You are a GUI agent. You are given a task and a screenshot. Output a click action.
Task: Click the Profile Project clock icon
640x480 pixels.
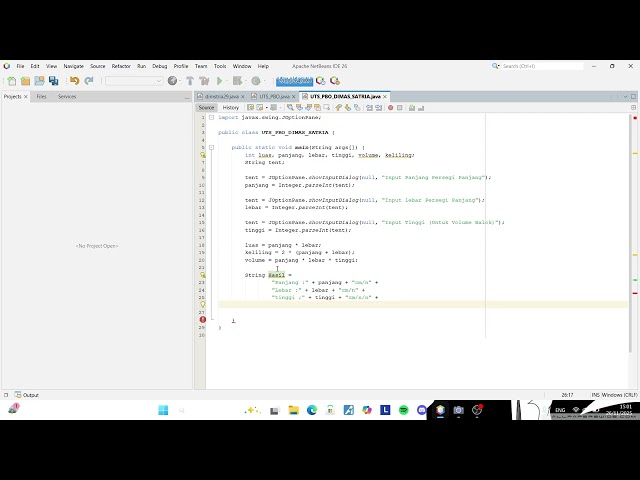tap(256, 81)
